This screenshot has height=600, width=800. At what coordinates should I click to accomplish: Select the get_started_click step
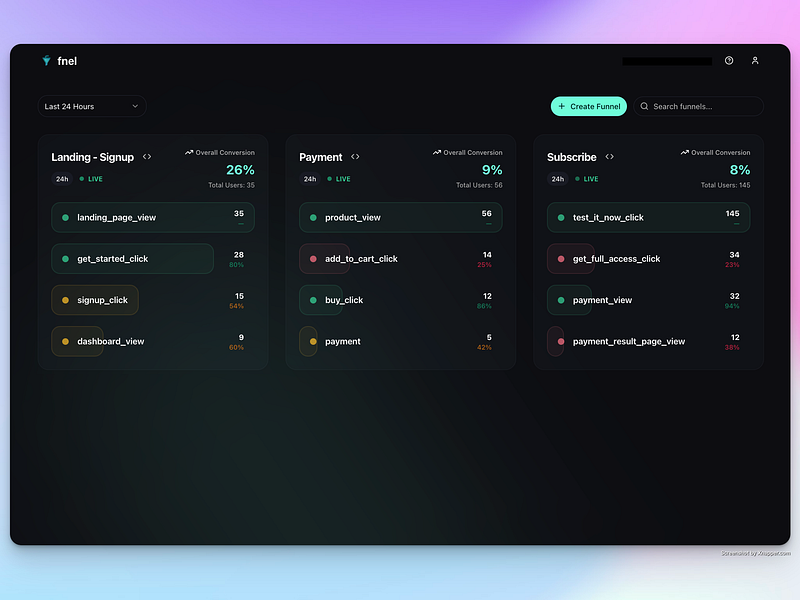click(x=153, y=259)
